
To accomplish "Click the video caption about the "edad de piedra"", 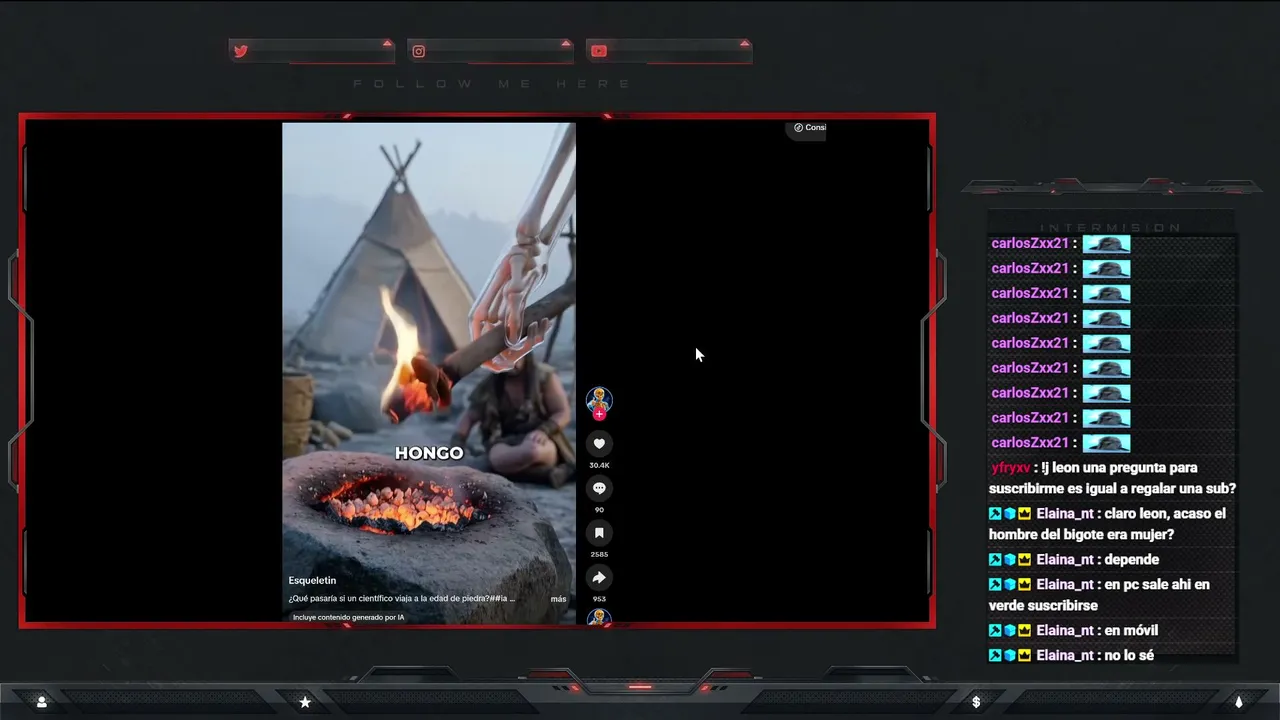I will [x=402, y=599].
